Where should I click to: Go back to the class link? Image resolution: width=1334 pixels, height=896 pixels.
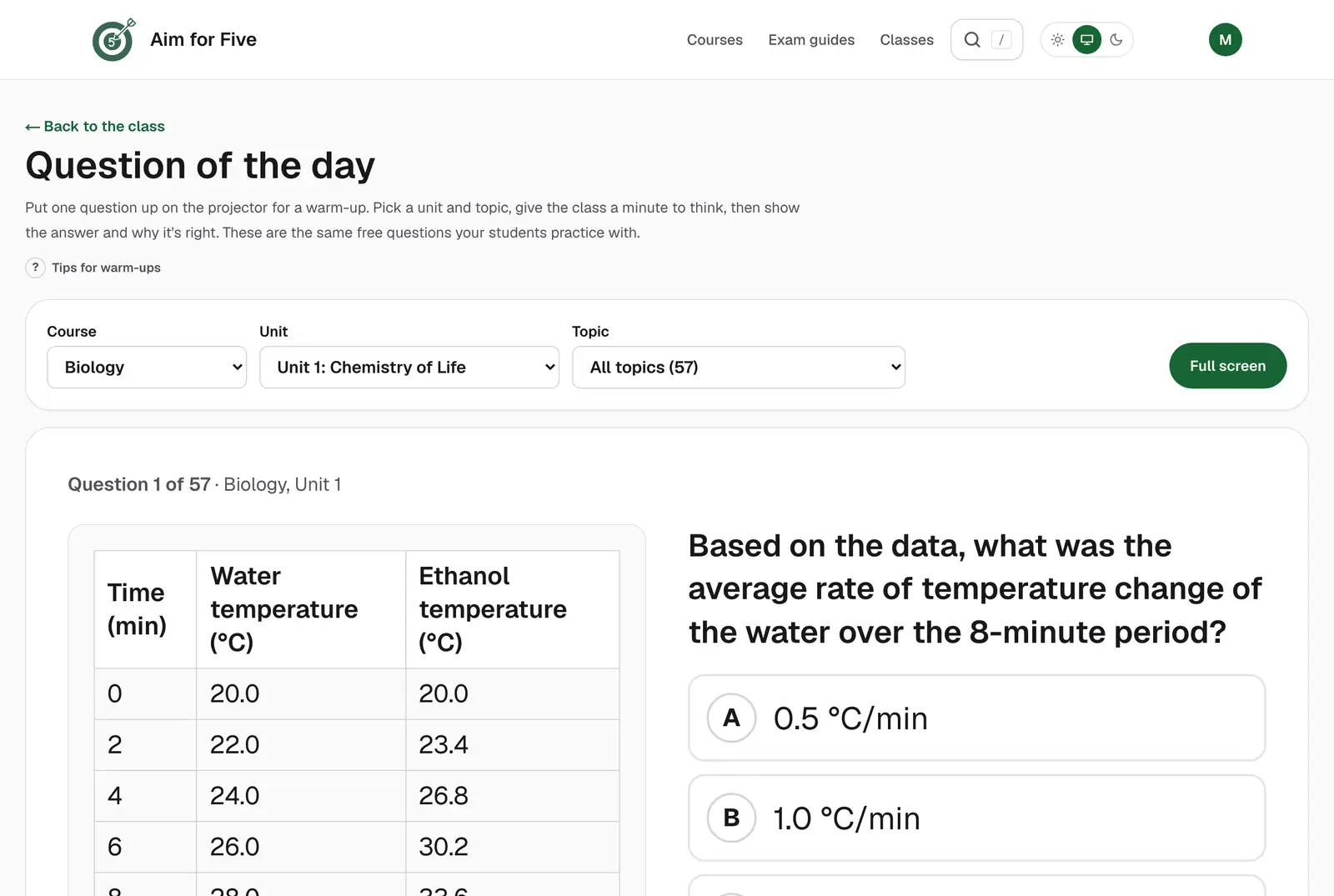(95, 127)
